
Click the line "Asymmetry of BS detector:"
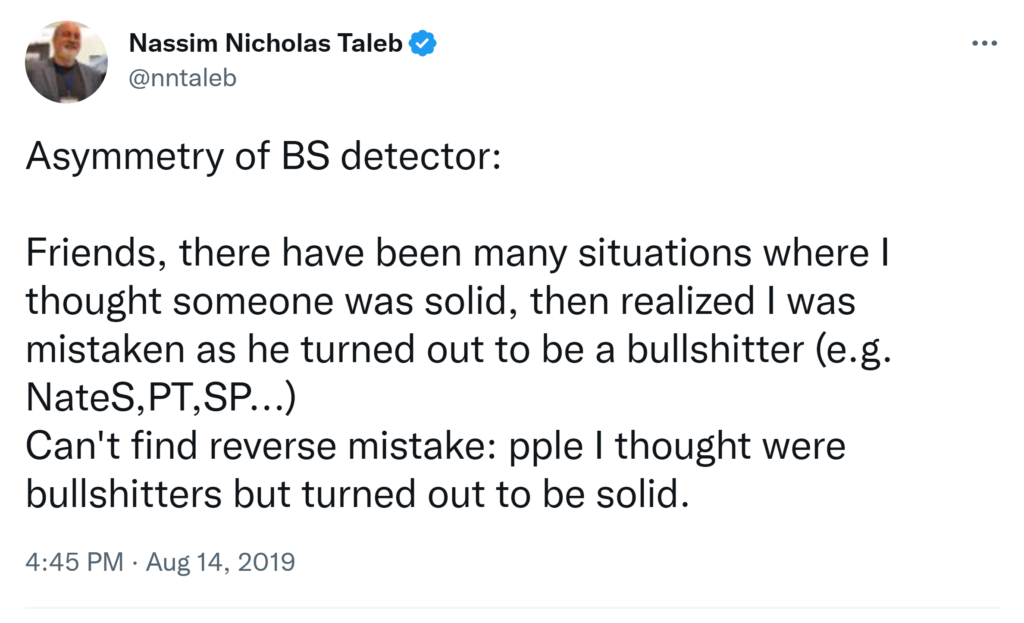(261, 156)
